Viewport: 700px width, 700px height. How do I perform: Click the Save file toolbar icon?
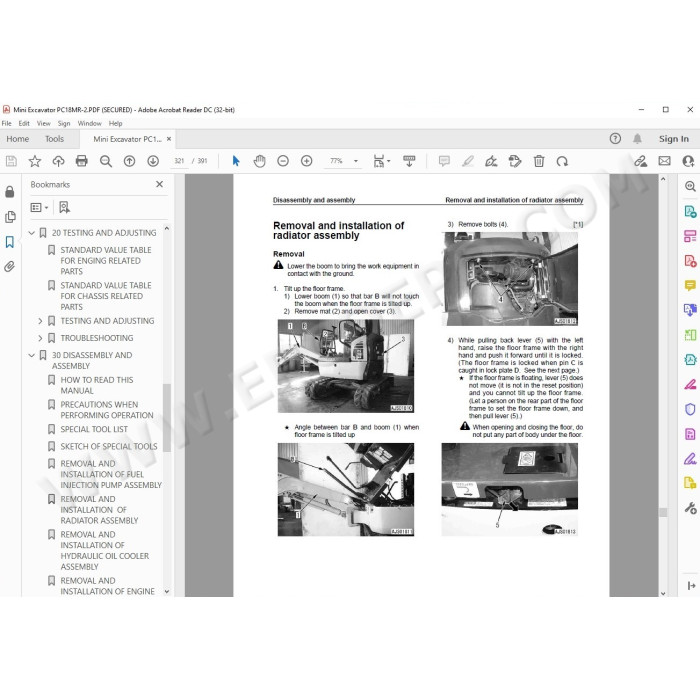click(11, 161)
